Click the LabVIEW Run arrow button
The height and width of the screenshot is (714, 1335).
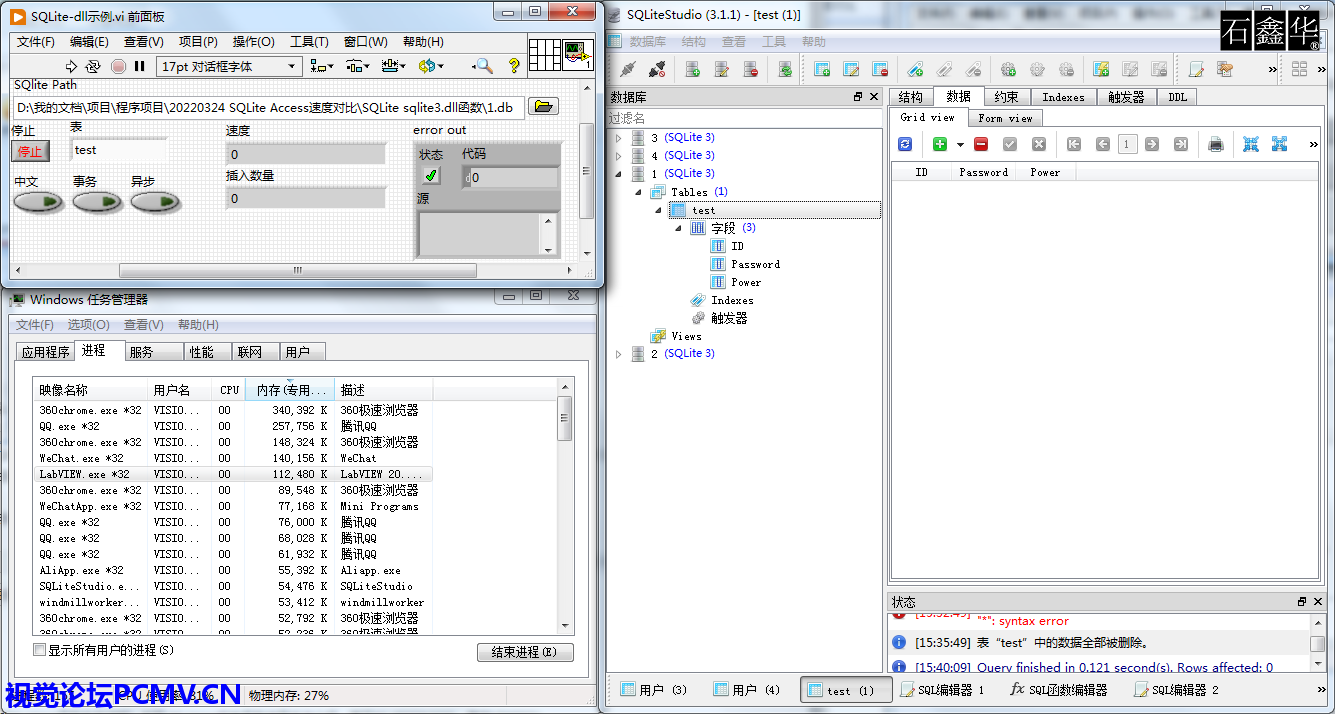pyautogui.click(x=71, y=67)
